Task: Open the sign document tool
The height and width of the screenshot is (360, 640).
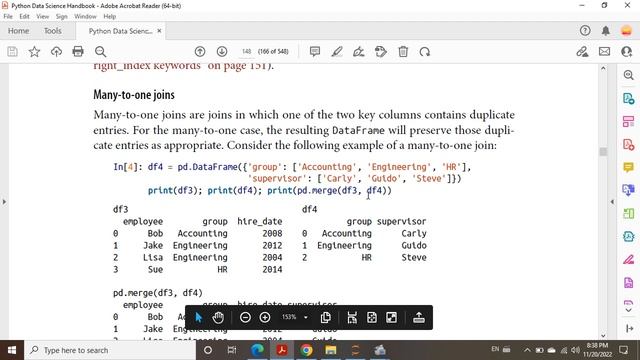Action: coord(359,51)
